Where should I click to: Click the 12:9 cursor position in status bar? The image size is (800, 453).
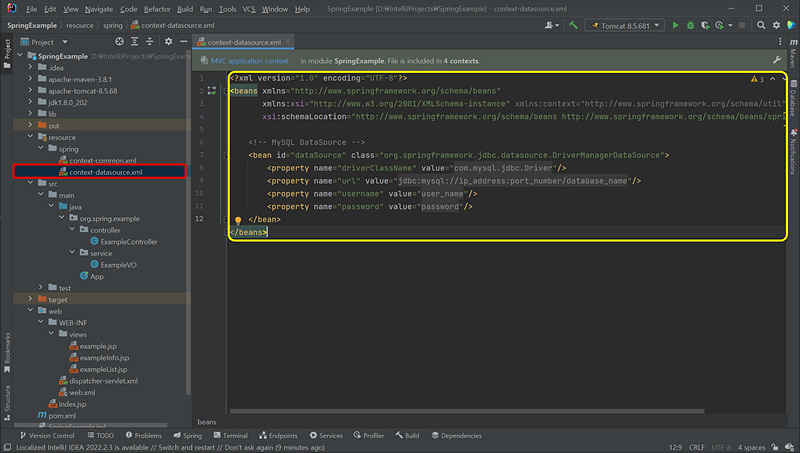coord(675,447)
